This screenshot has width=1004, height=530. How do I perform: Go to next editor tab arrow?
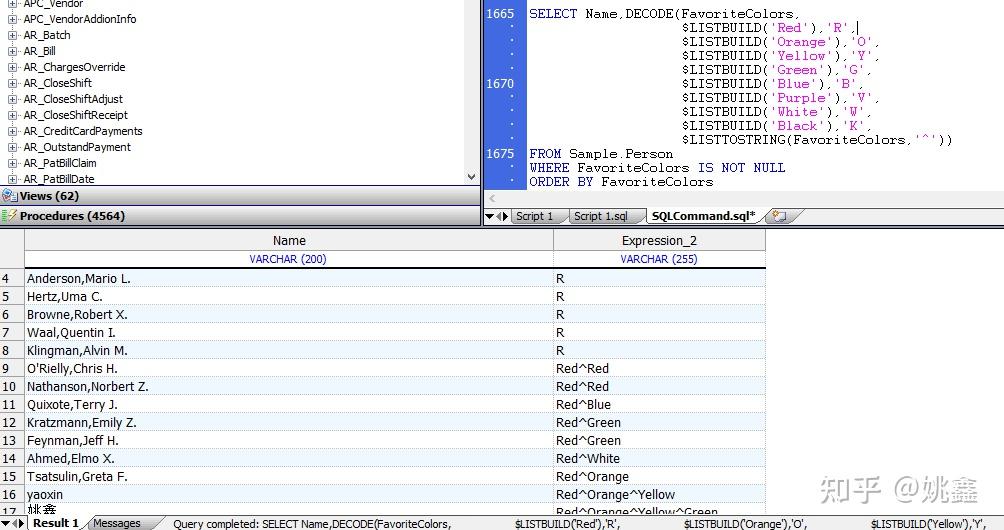pyautogui.click(x=506, y=216)
